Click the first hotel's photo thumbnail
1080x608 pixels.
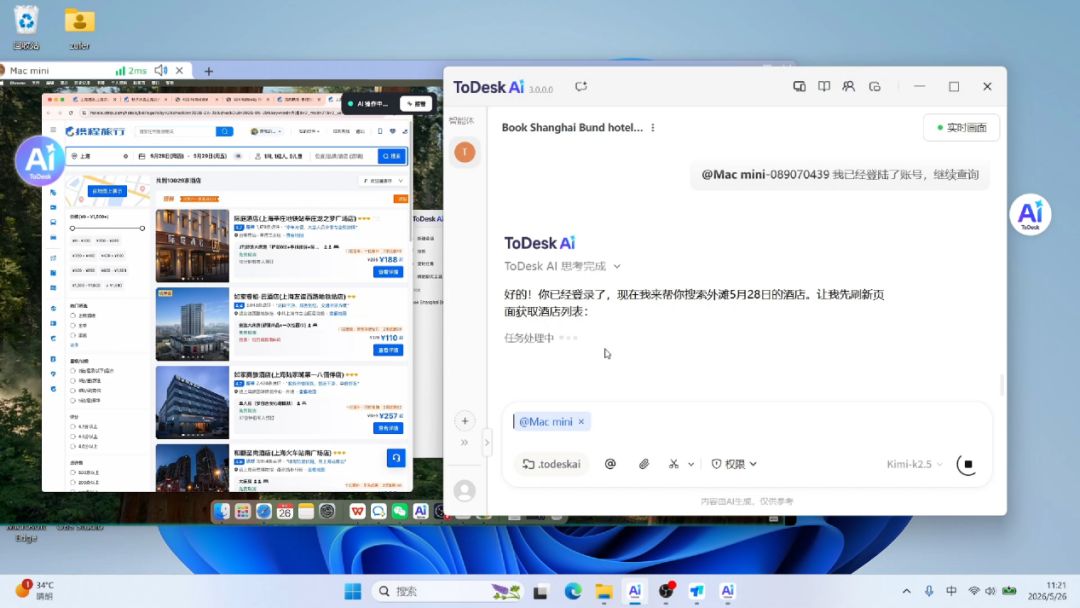[x=192, y=246]
